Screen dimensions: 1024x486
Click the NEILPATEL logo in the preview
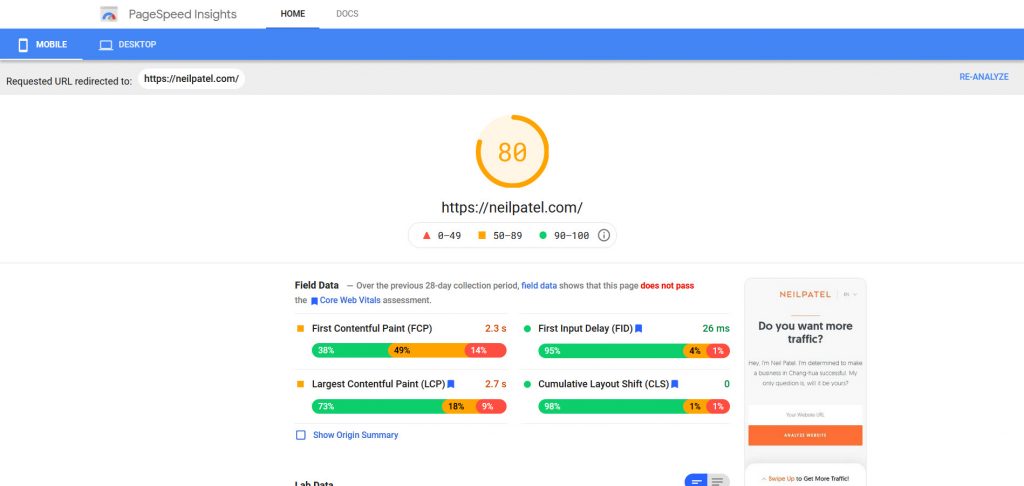click(805, 295)
